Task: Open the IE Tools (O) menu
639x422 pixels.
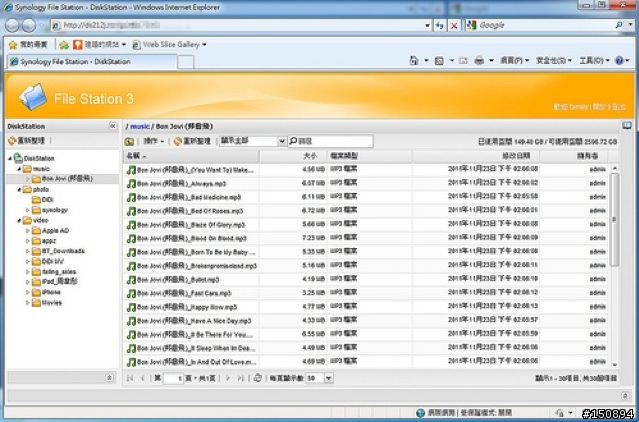Action: [x=594, y=61]
